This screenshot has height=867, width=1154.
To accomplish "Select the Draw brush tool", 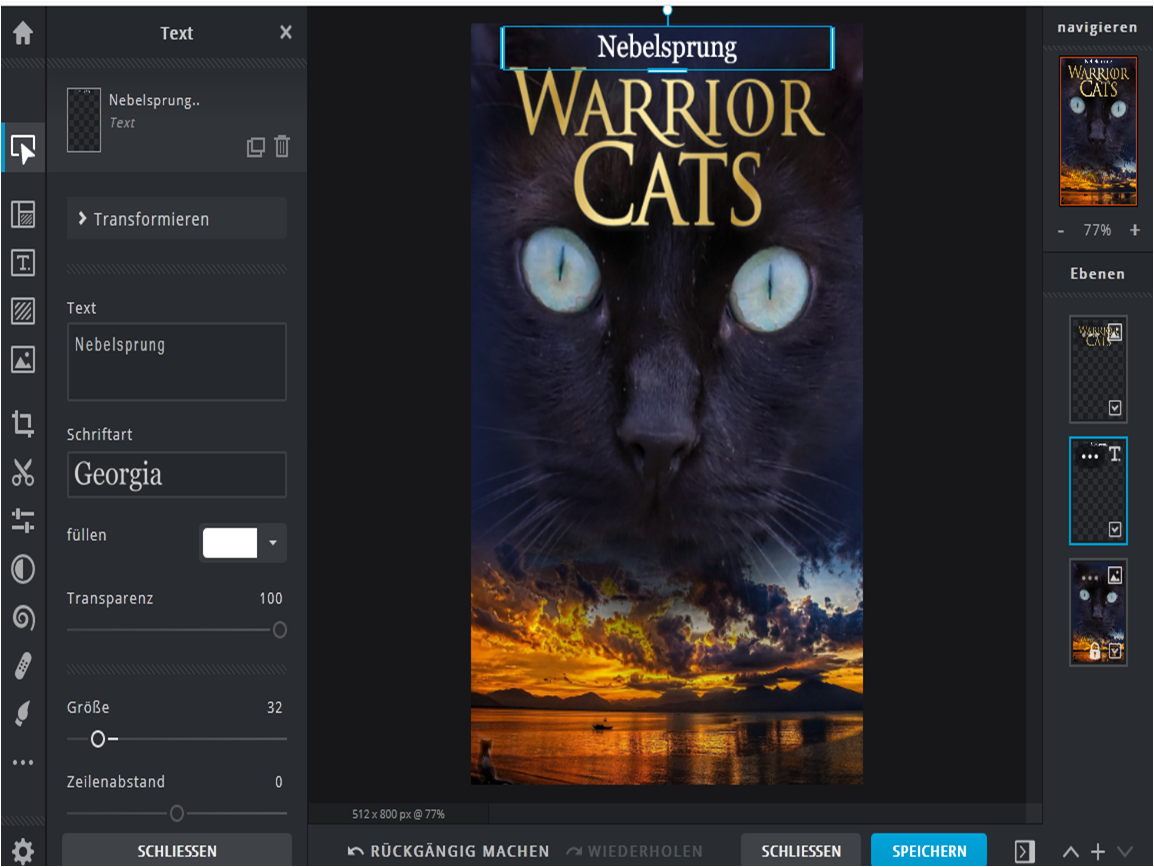I will tap(23, 714).
